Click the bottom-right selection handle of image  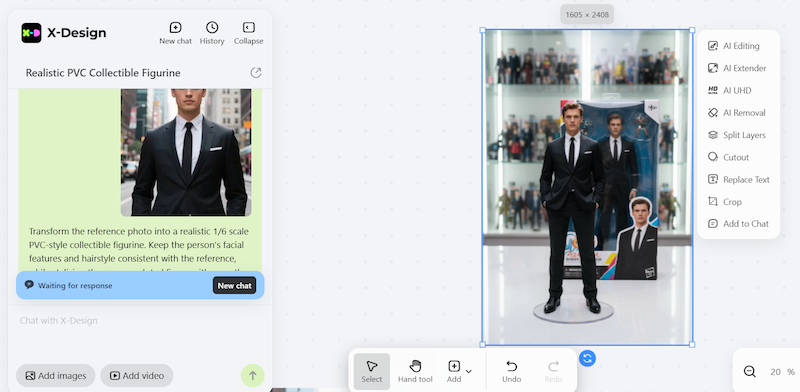coord(692,345)
